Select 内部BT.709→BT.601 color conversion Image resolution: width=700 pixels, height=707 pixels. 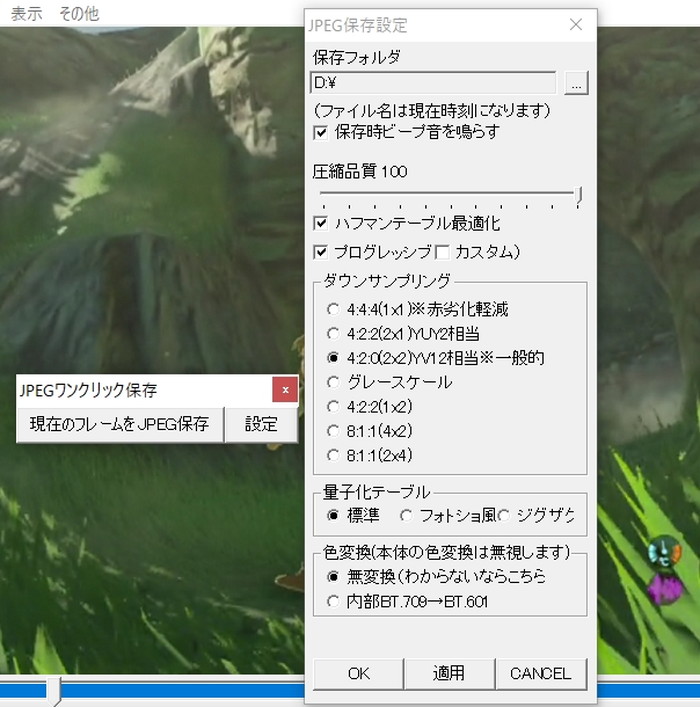(x=407, y=601)
